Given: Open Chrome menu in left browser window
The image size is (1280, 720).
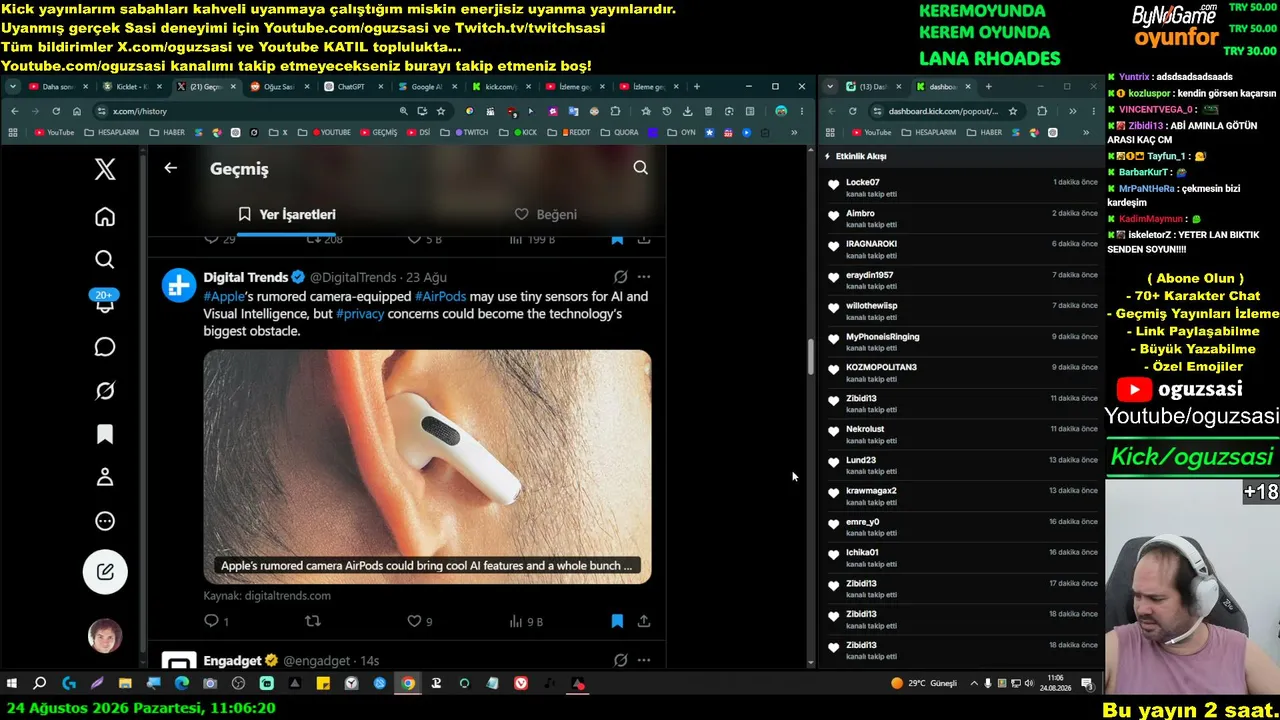Looking at the screenshot, I should tap(801, 111).
